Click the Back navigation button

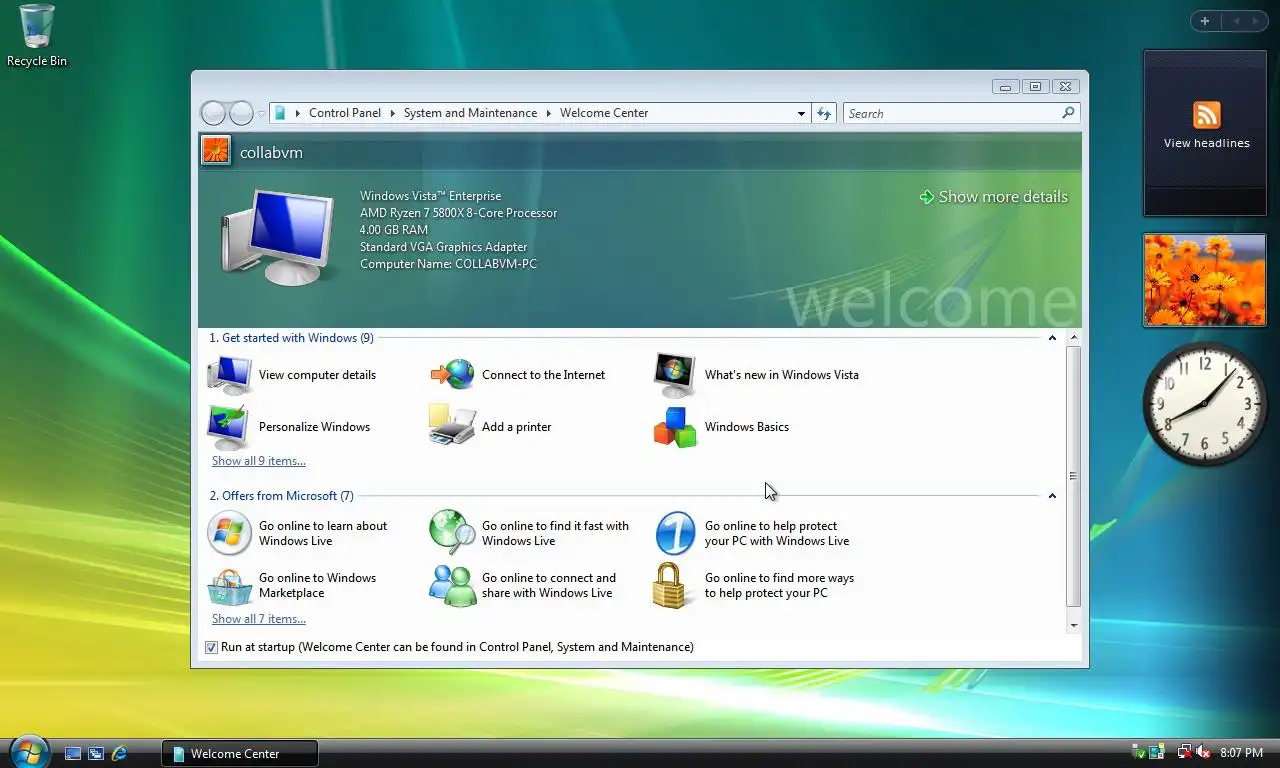point(213,113)
